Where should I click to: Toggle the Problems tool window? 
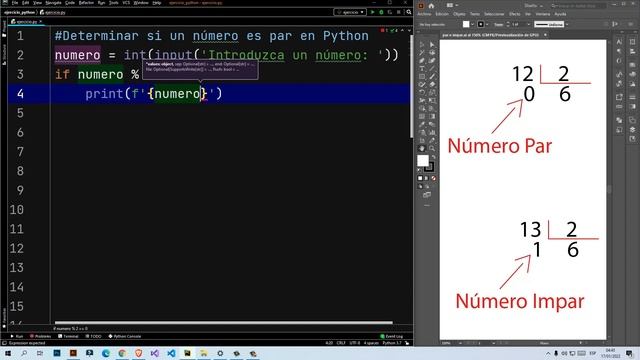[40, 336]
